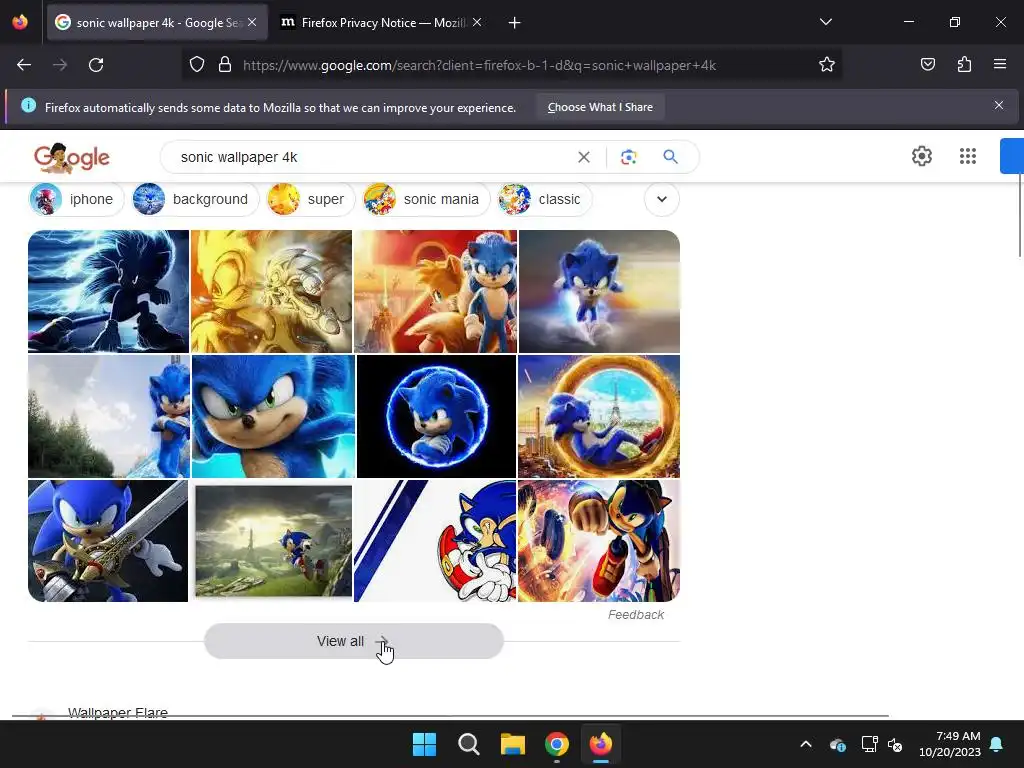Open network status tray icon
The height and width of the screenshot is (768, 1024).
point(869,744)
